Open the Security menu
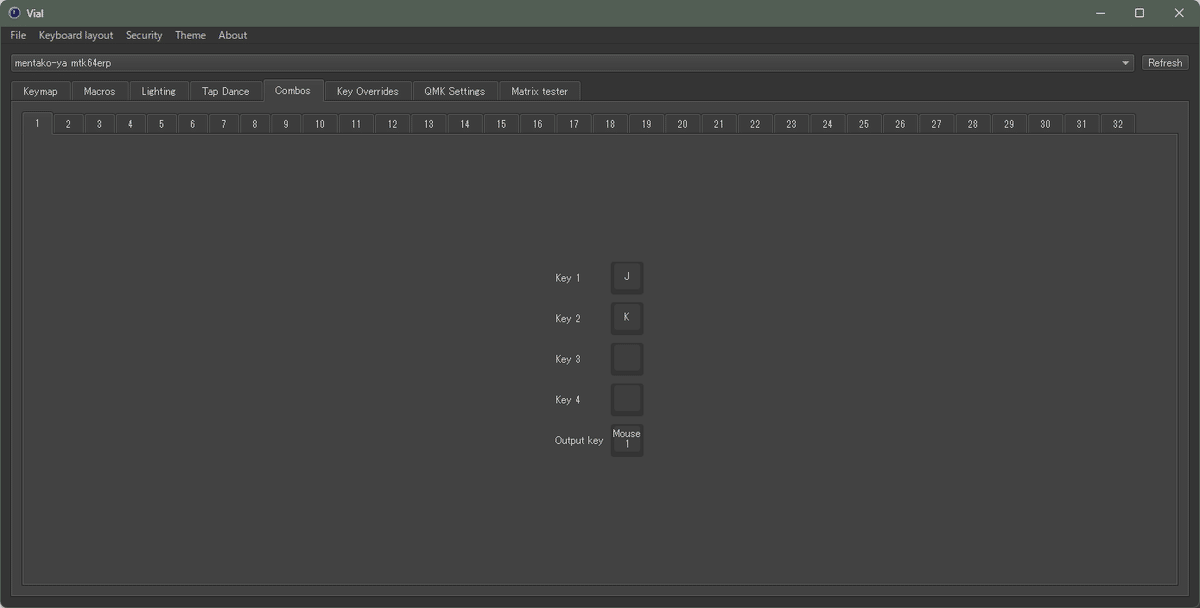 tap(144, 35)
